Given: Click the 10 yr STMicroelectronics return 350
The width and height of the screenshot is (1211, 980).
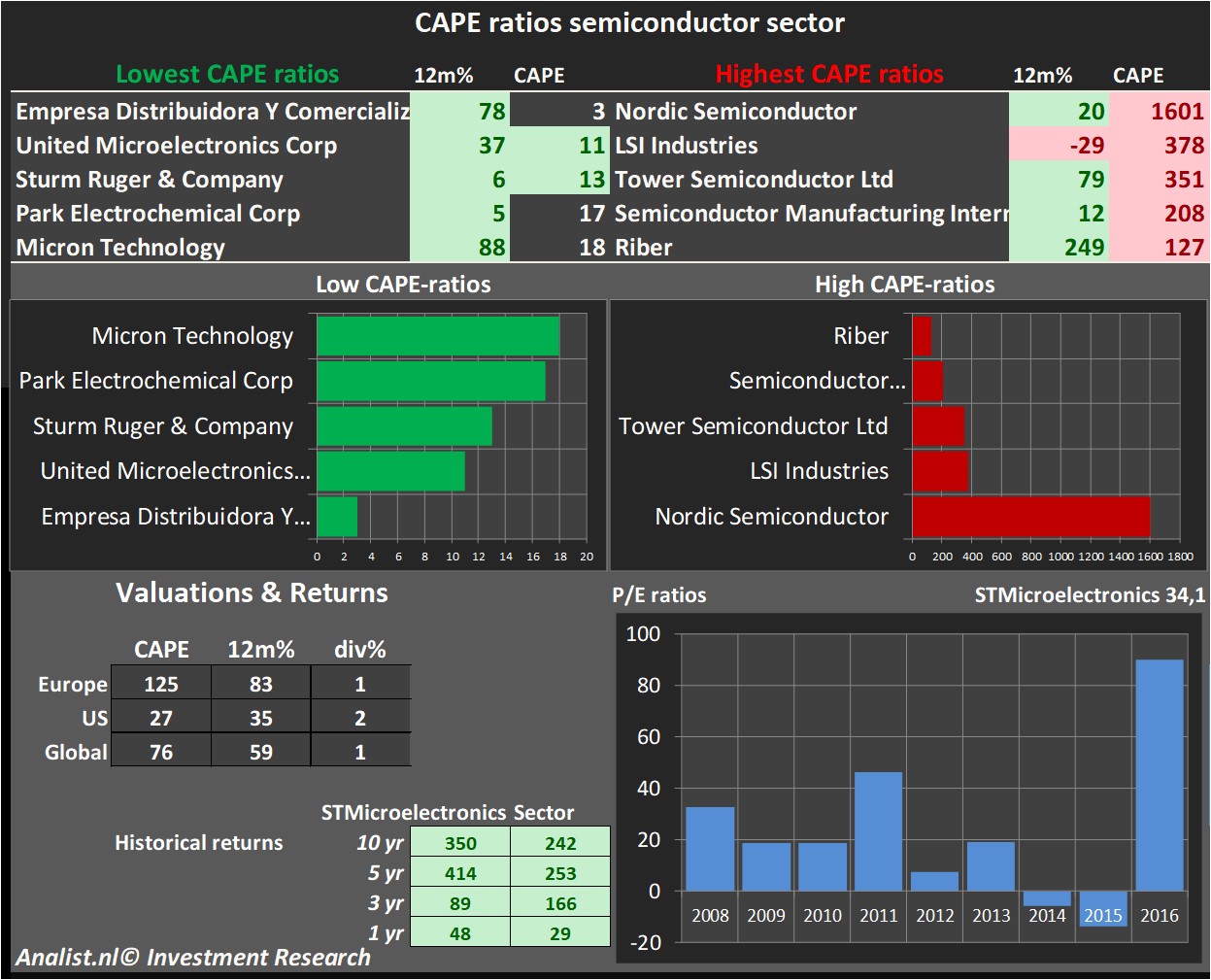Looking at the screenshot, I should tap(460, 843).
